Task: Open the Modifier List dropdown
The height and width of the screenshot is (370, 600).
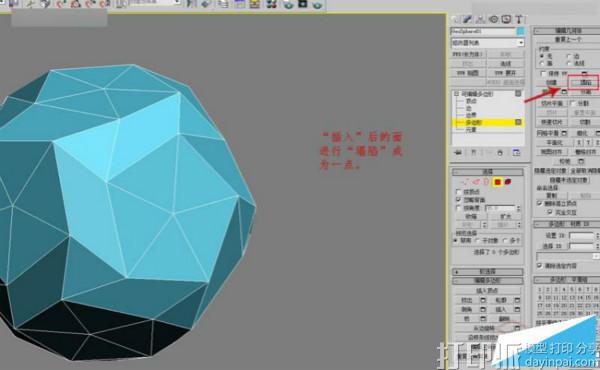Action: pos(488,42)
